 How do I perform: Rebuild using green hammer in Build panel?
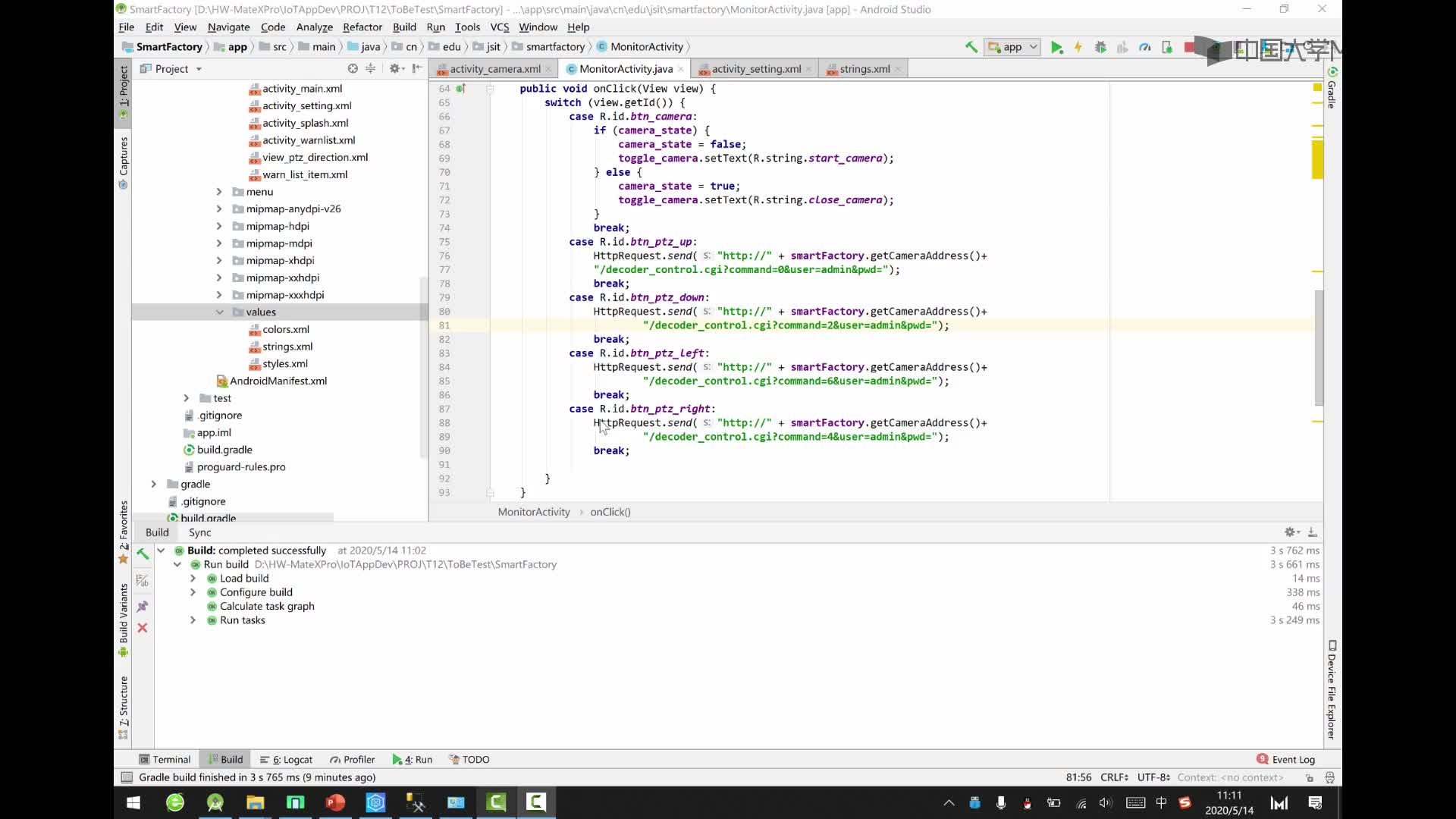[x=142, y=554]
